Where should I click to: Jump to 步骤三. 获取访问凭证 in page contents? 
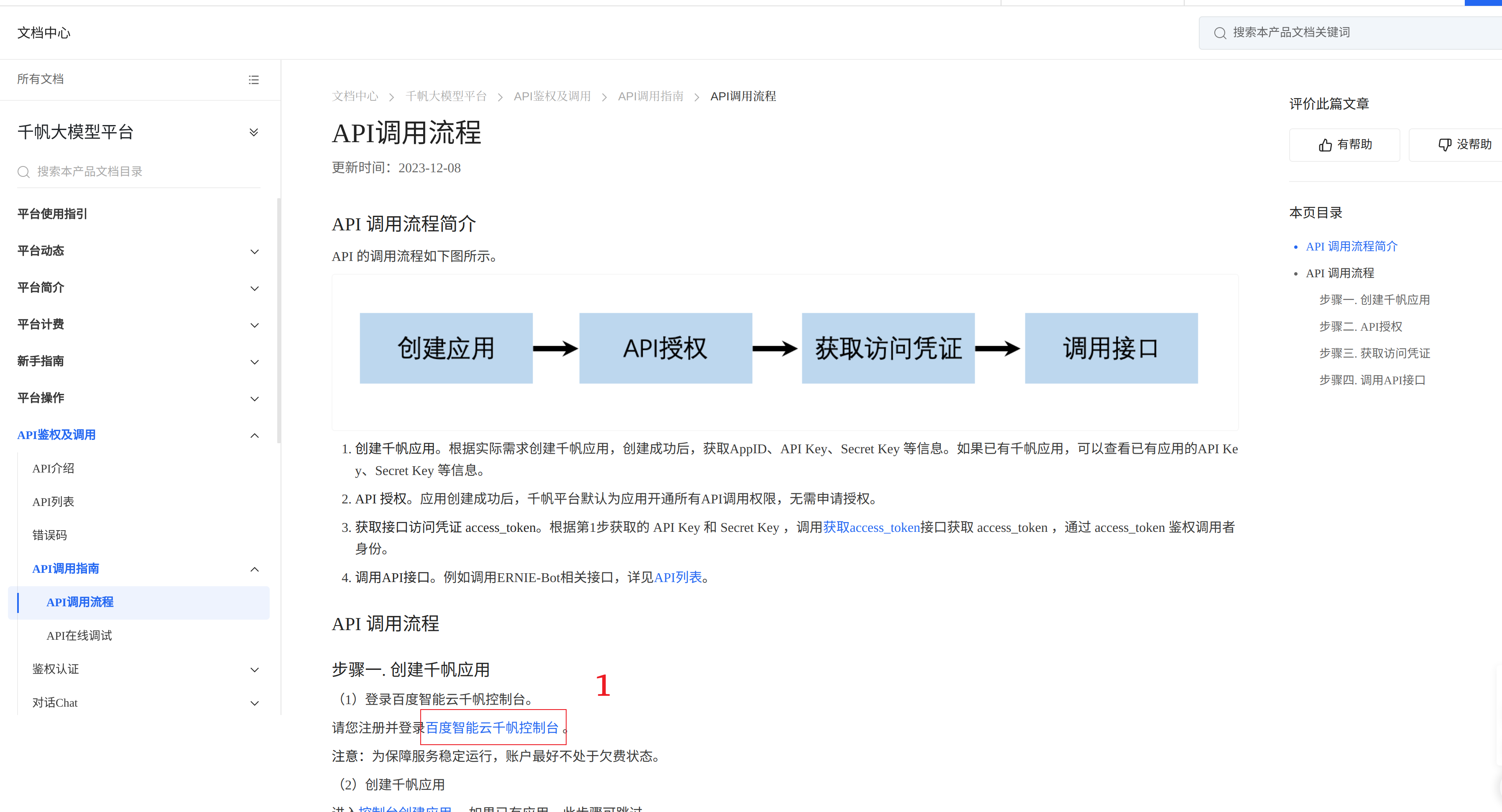click(x=1374, y=353)
